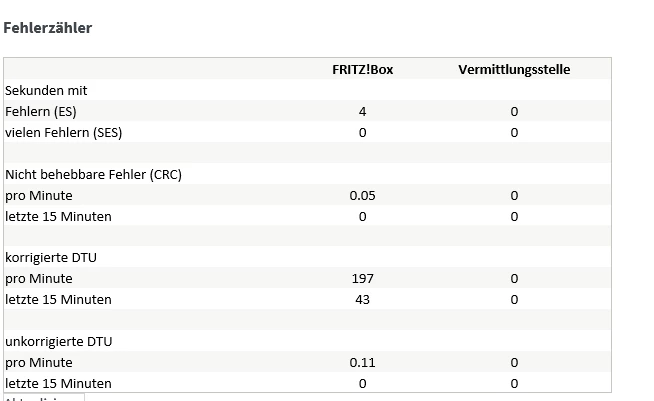Click the Fehlern (ES) row label

pos(41,112)
